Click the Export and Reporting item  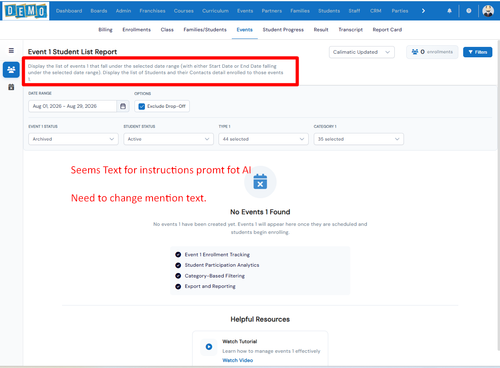tap(210, 286)
